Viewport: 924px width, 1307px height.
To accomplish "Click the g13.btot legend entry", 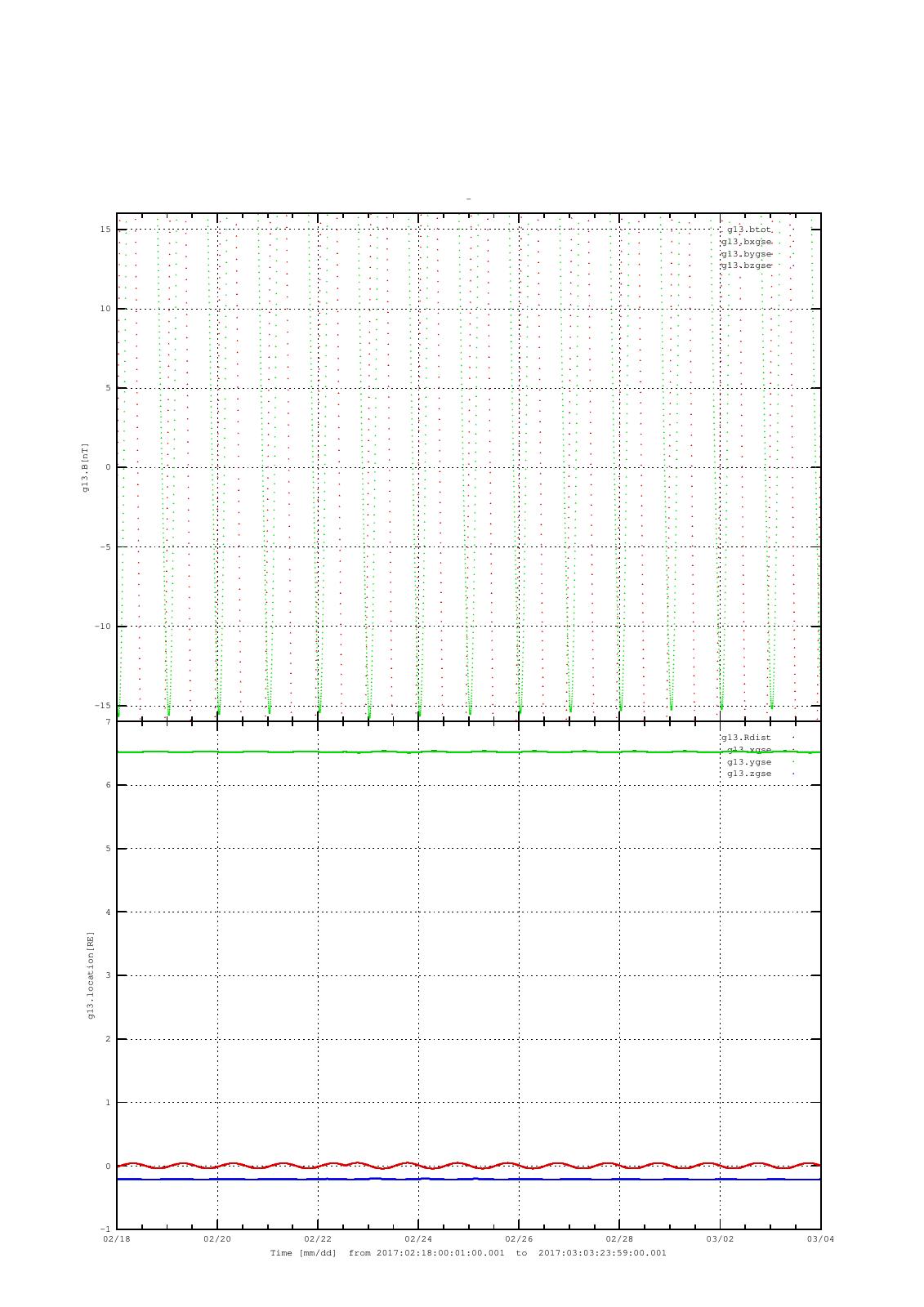I will point(749,230).
